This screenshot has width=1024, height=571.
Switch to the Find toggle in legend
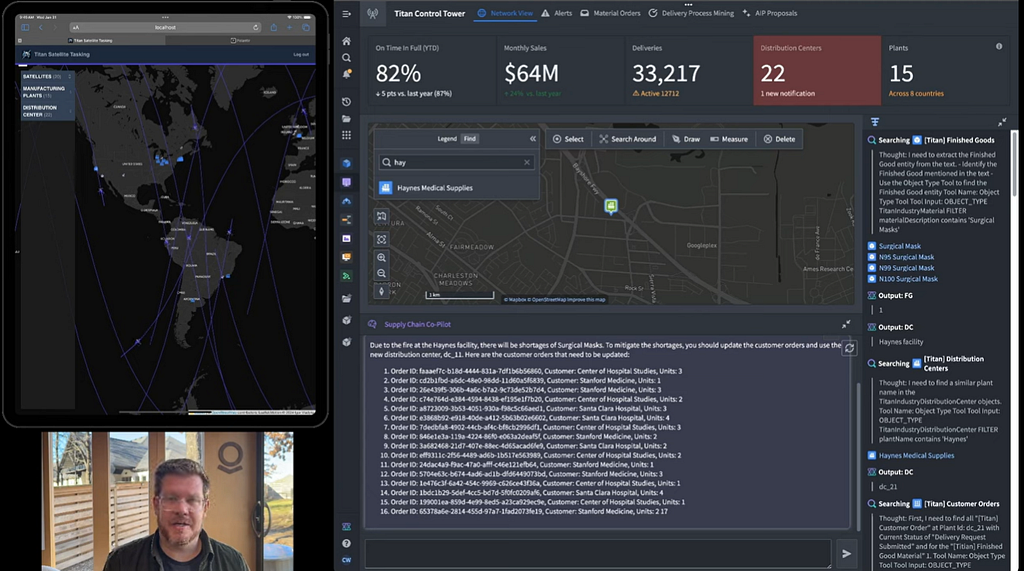tap(470, 139)
